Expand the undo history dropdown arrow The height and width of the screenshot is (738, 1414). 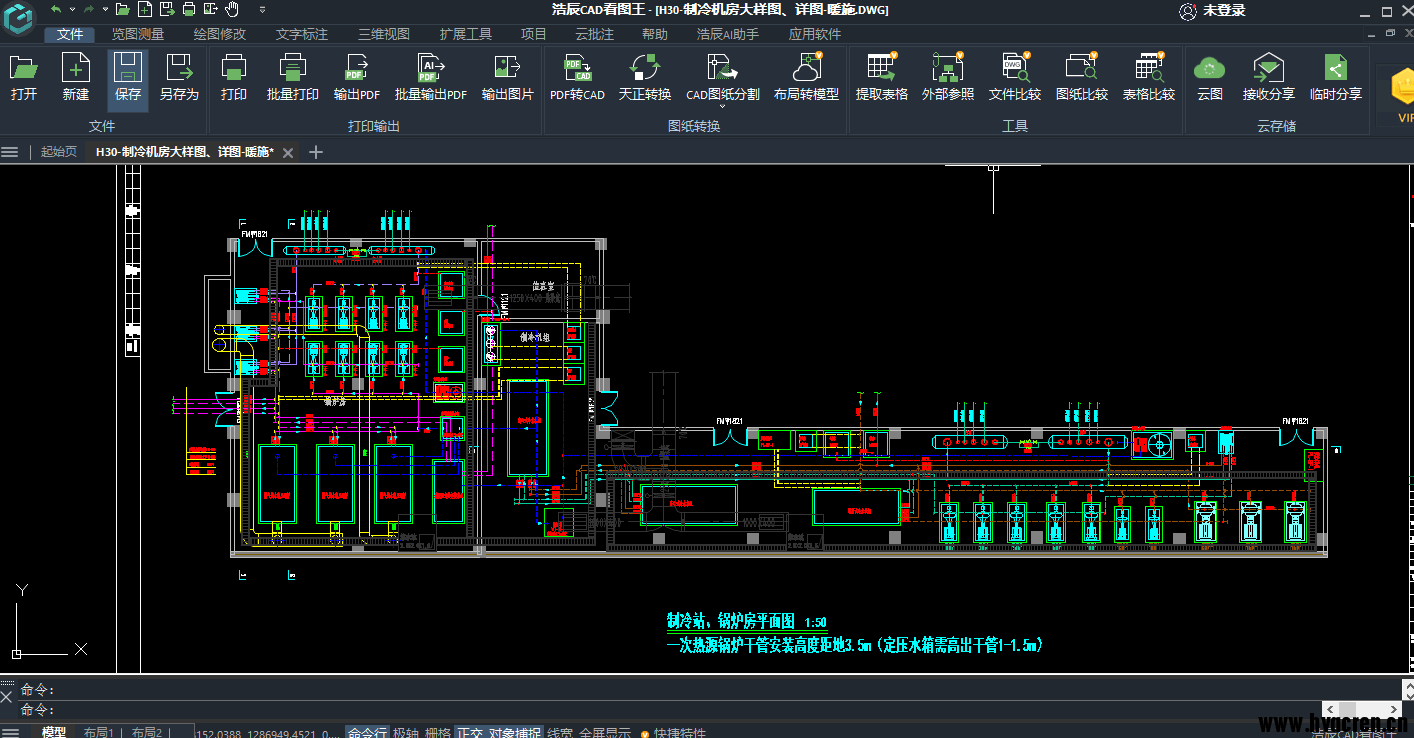[x=71, y=10]
